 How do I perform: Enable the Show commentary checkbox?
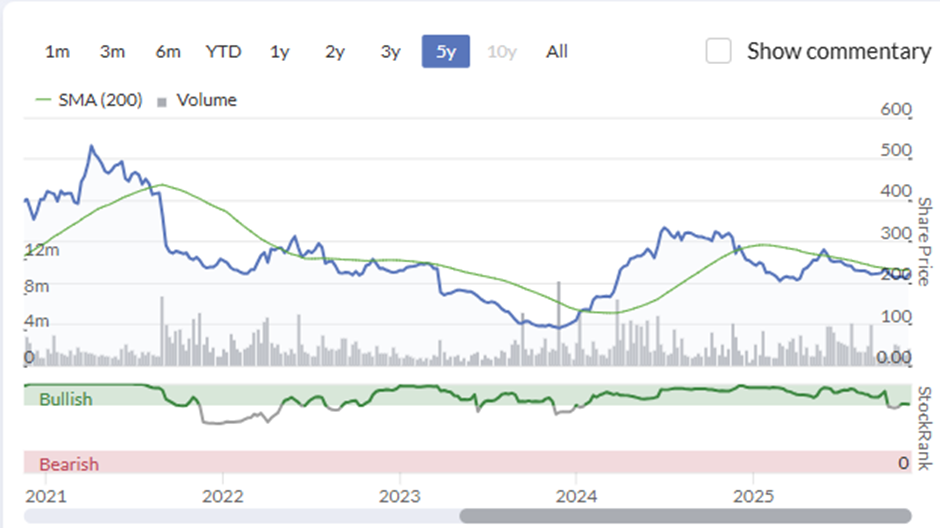click(718, 51)
